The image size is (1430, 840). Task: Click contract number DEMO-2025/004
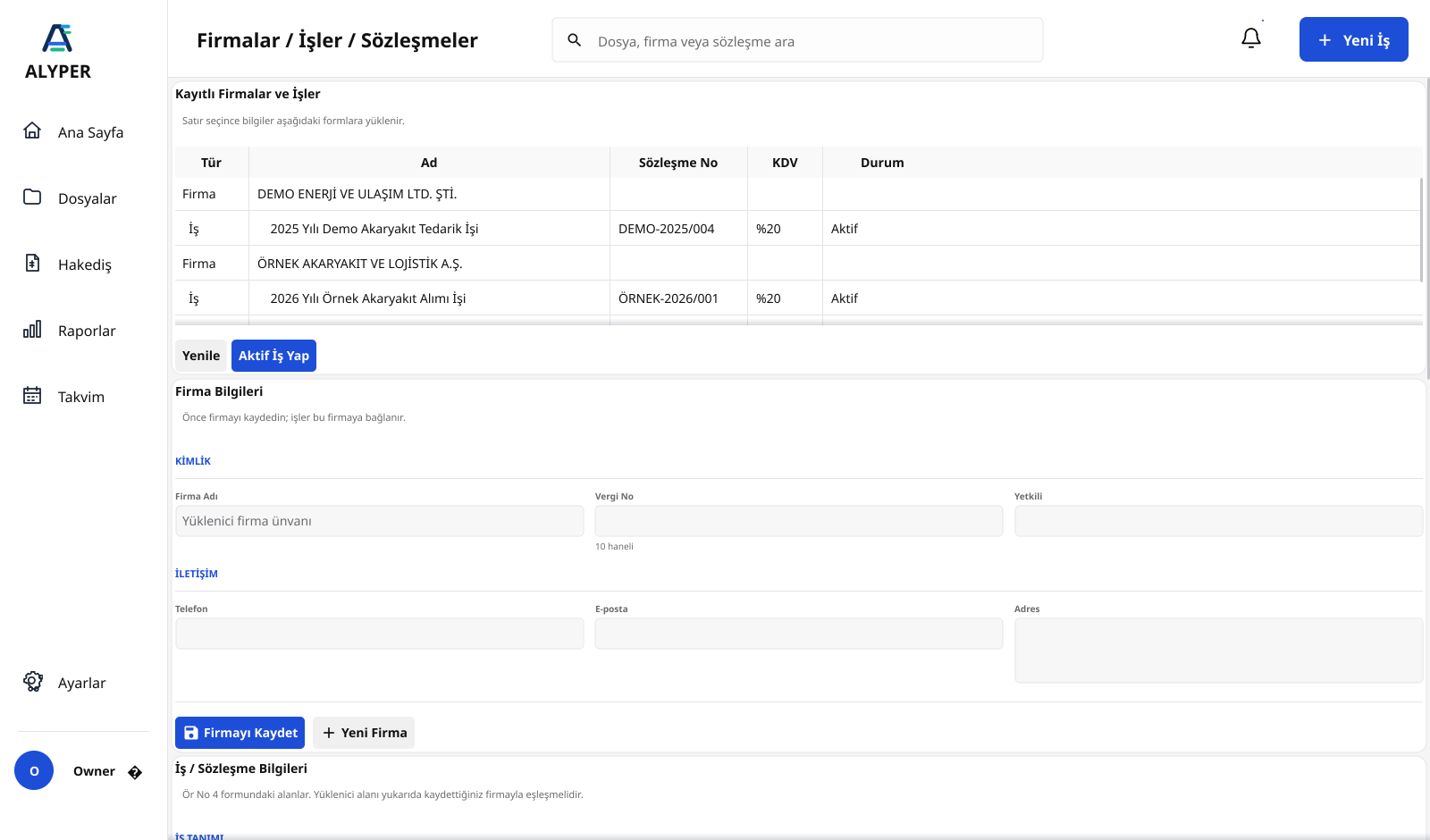(x=666, y=229)
